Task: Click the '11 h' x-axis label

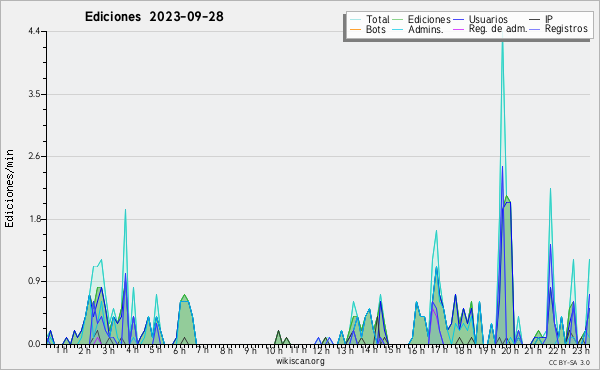Action: point(298,349)
